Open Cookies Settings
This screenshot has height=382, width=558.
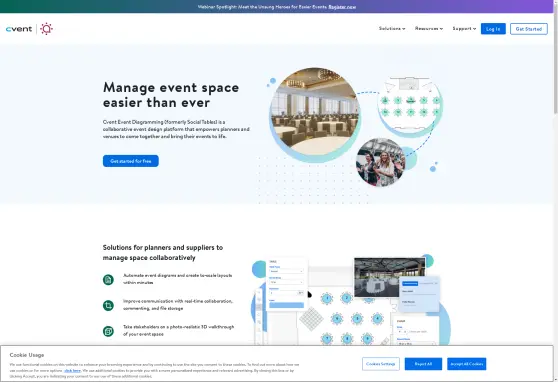381,364
